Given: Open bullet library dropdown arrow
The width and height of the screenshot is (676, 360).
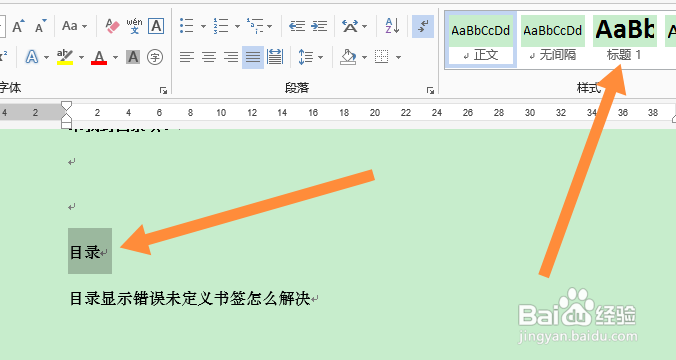Looking at the screenshot, I should pos(203,26).
